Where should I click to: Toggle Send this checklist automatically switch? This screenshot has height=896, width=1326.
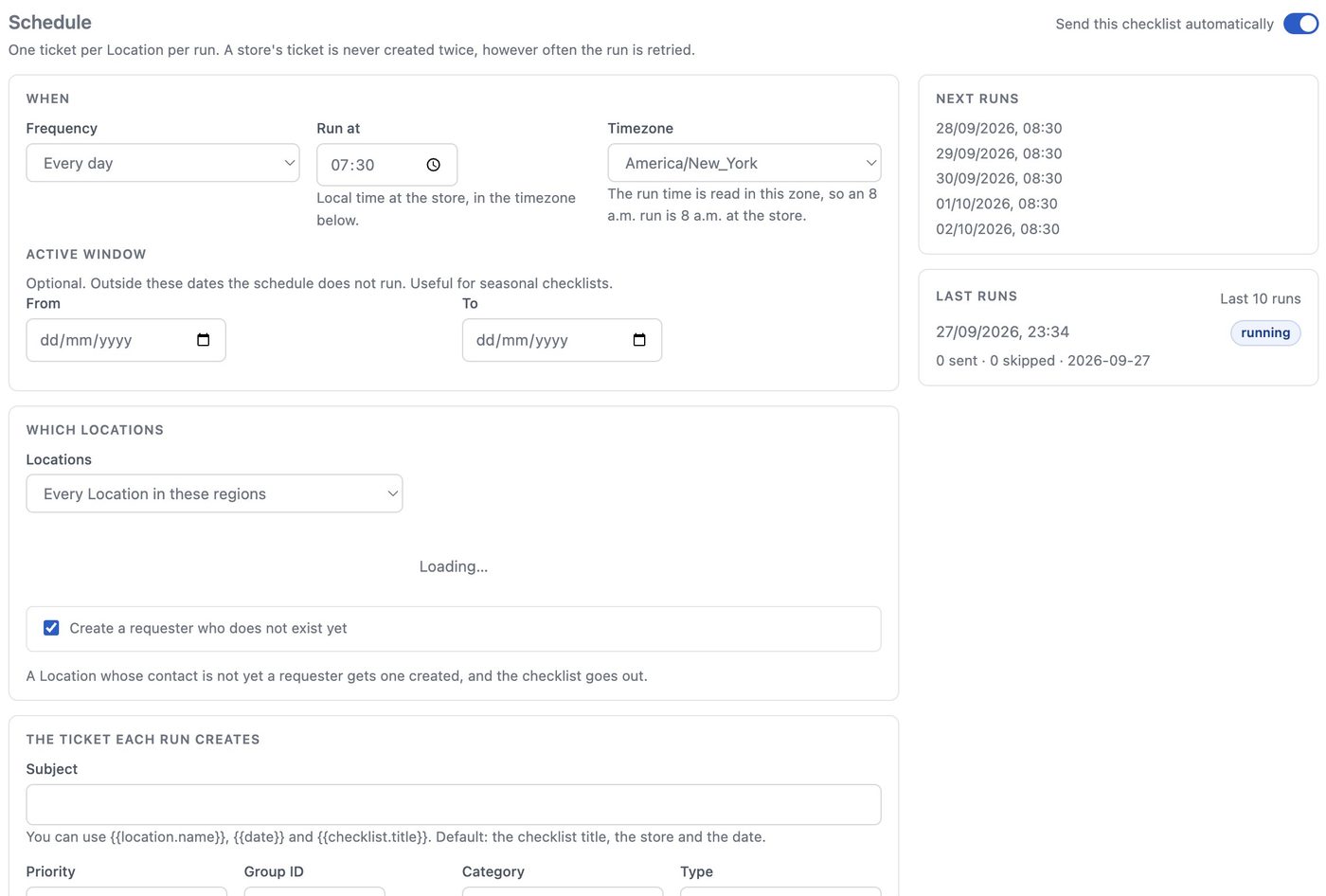pyautogui.click(x=1300, y=24)
